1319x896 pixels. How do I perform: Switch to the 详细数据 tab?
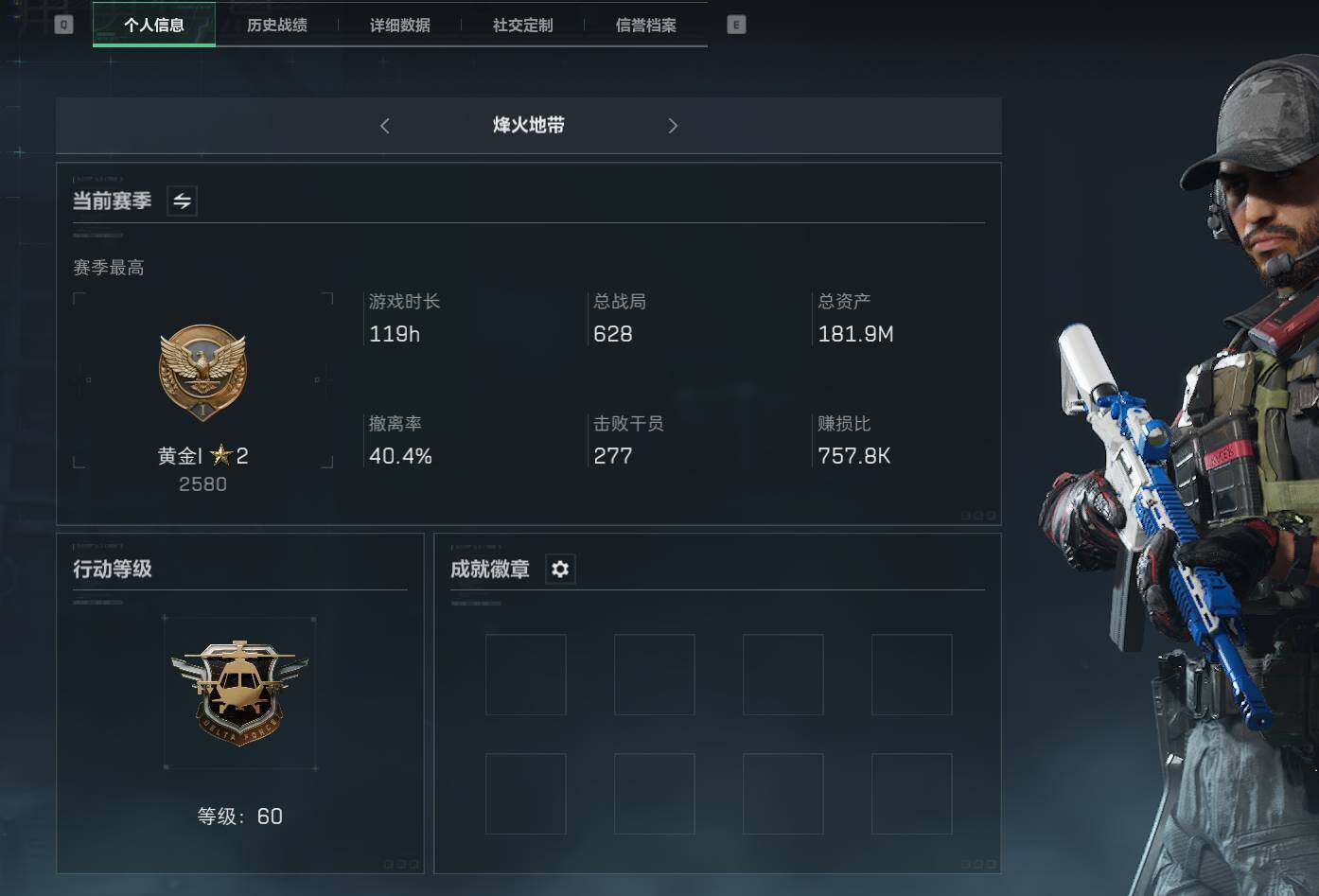click(400, 25)
